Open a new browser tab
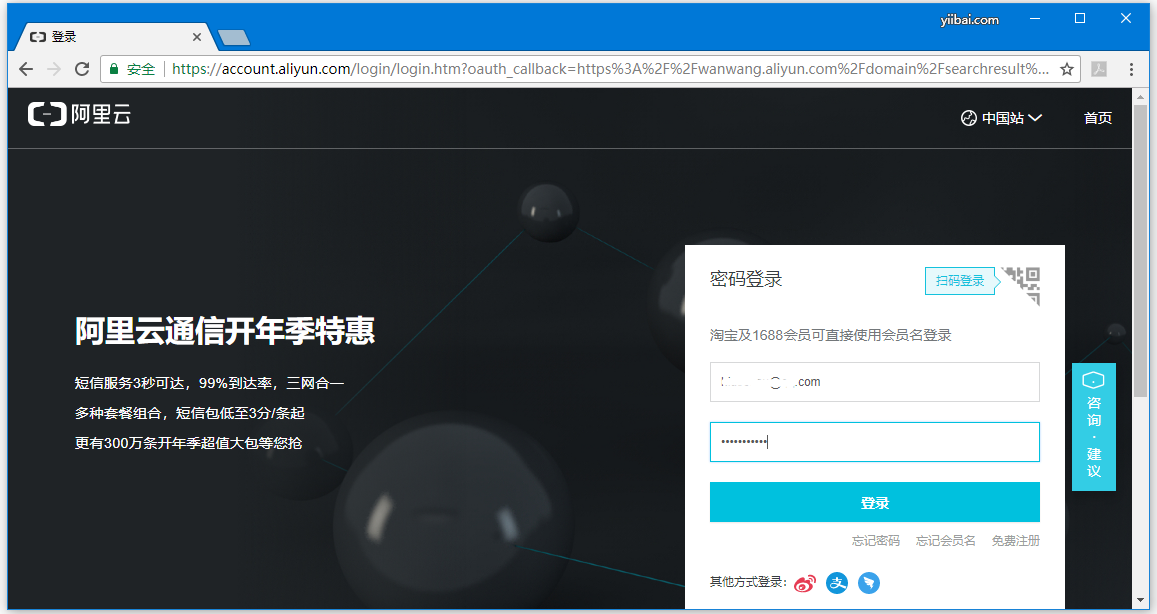 pos(233,37)
